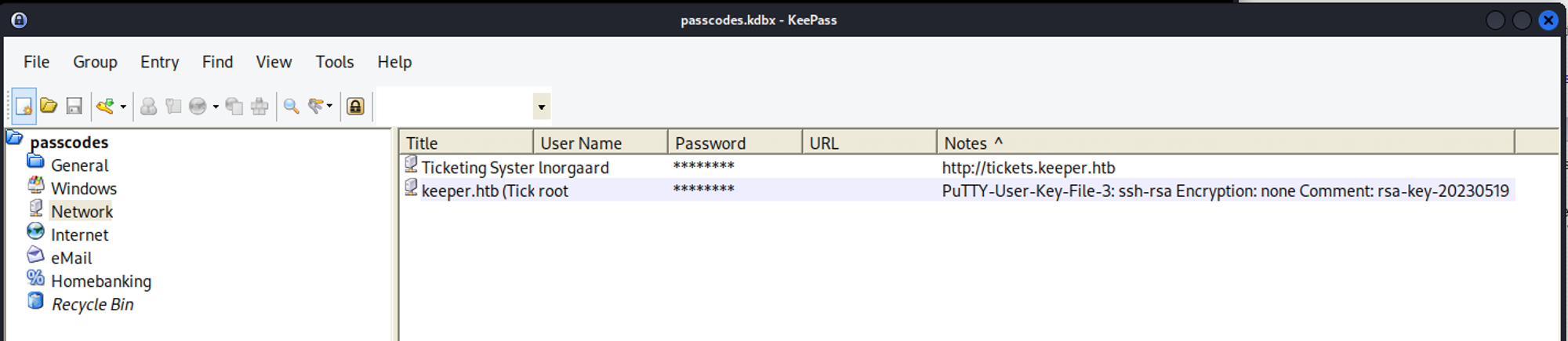Expand the Add Entry dropdown arrow
This screenshot has height=341, width=1568.
pos(123,107)
